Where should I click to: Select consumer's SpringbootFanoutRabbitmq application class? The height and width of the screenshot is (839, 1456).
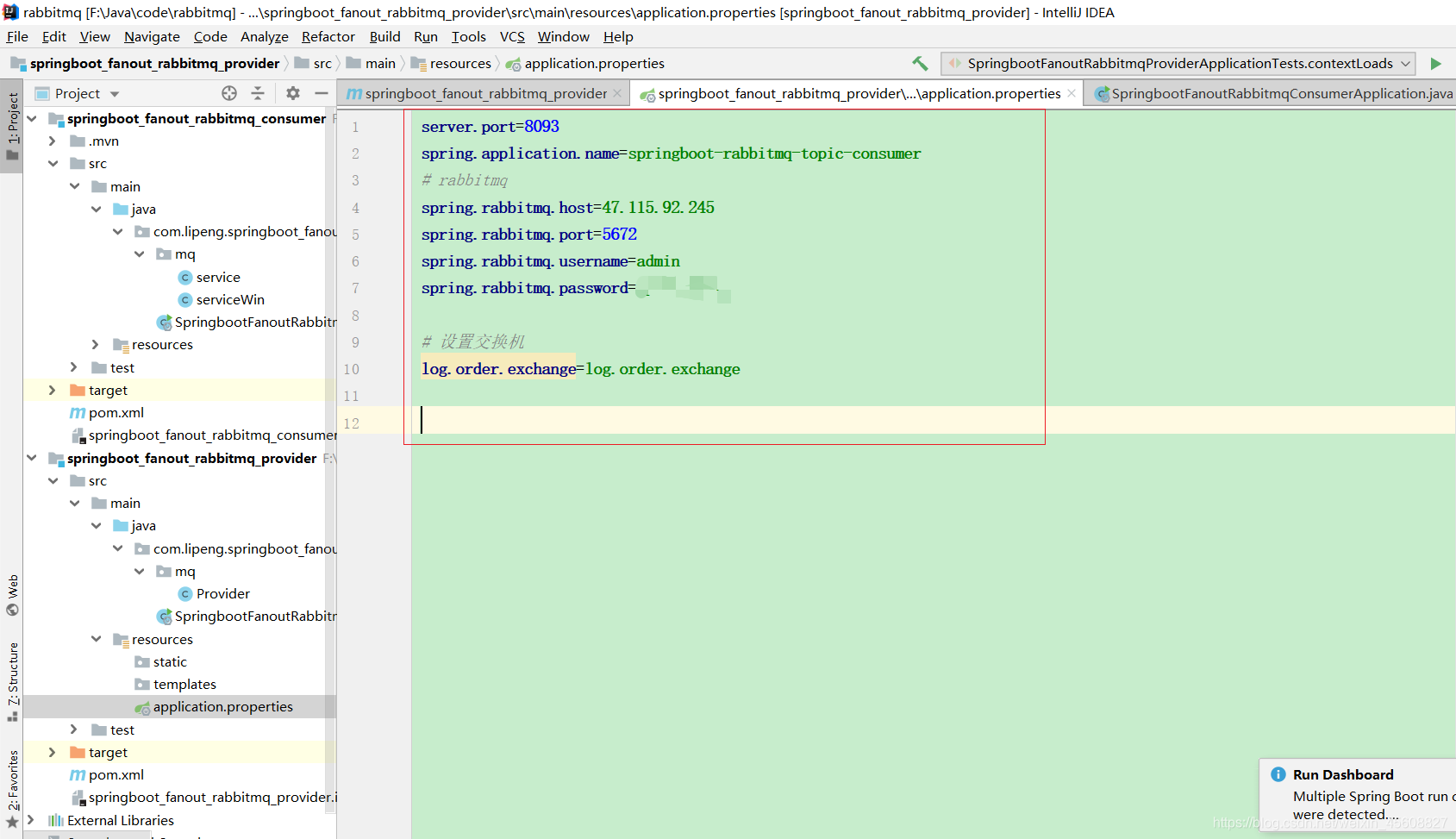[x=255, y=322]
